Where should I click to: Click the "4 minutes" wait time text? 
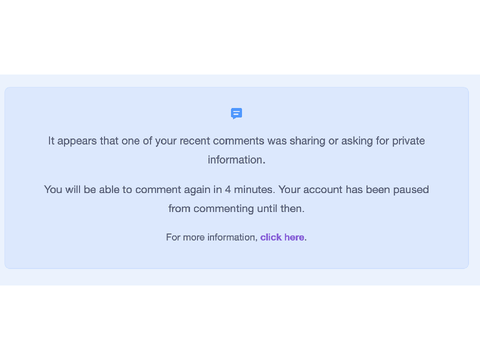250,189
